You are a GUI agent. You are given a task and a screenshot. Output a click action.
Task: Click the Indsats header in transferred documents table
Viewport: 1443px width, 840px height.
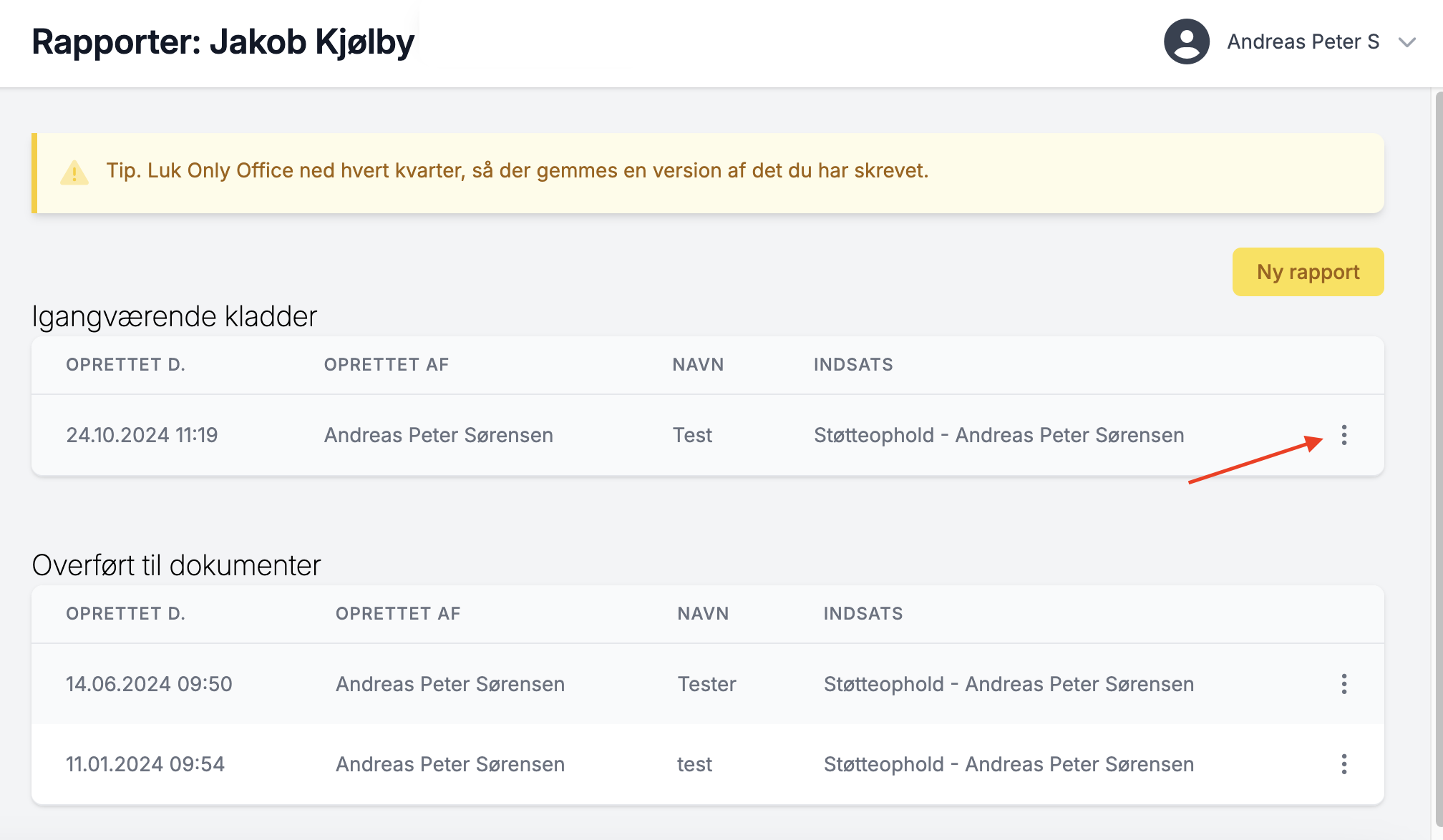click(x=863, y=614)
